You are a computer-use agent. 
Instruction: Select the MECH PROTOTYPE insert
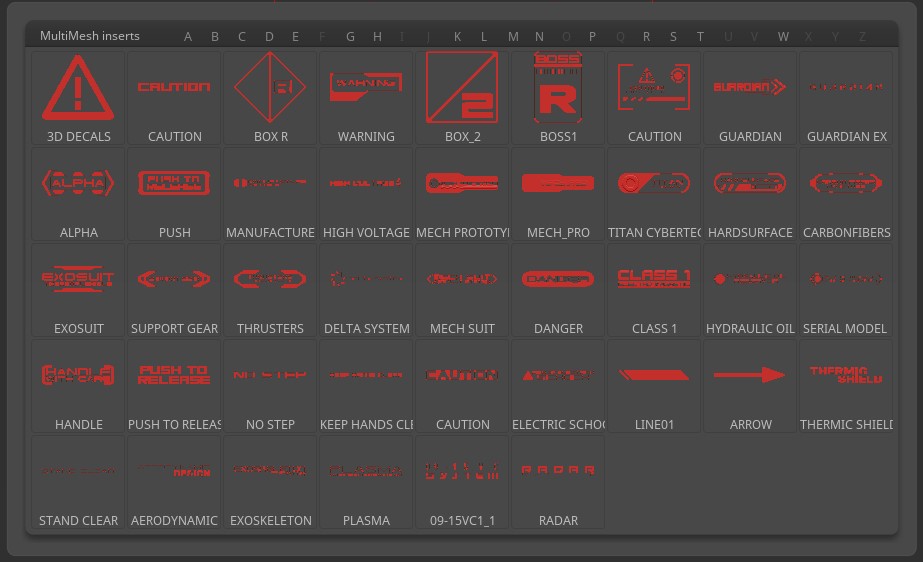coord(462,194)
